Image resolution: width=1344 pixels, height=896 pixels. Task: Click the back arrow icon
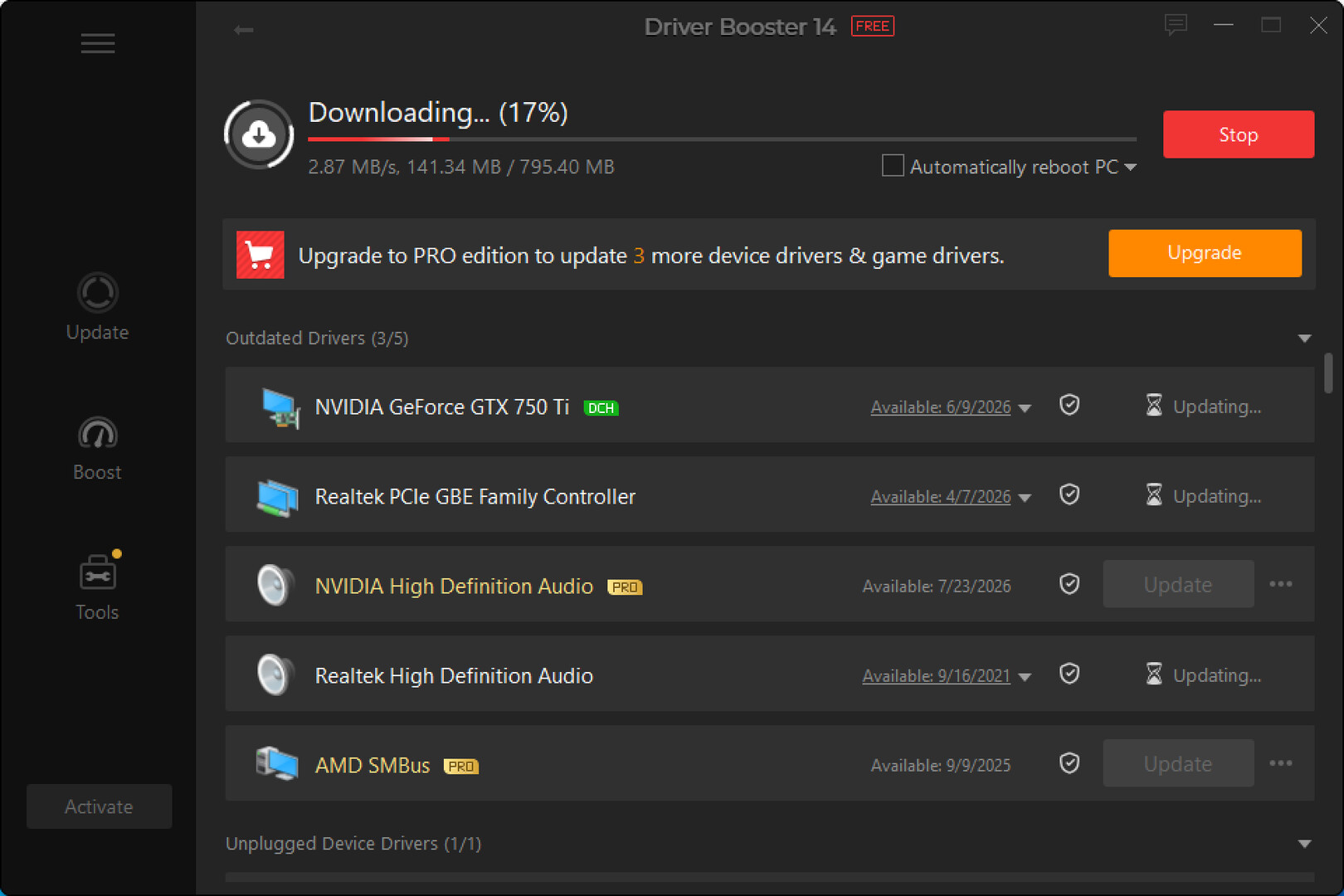pos(243,30)
